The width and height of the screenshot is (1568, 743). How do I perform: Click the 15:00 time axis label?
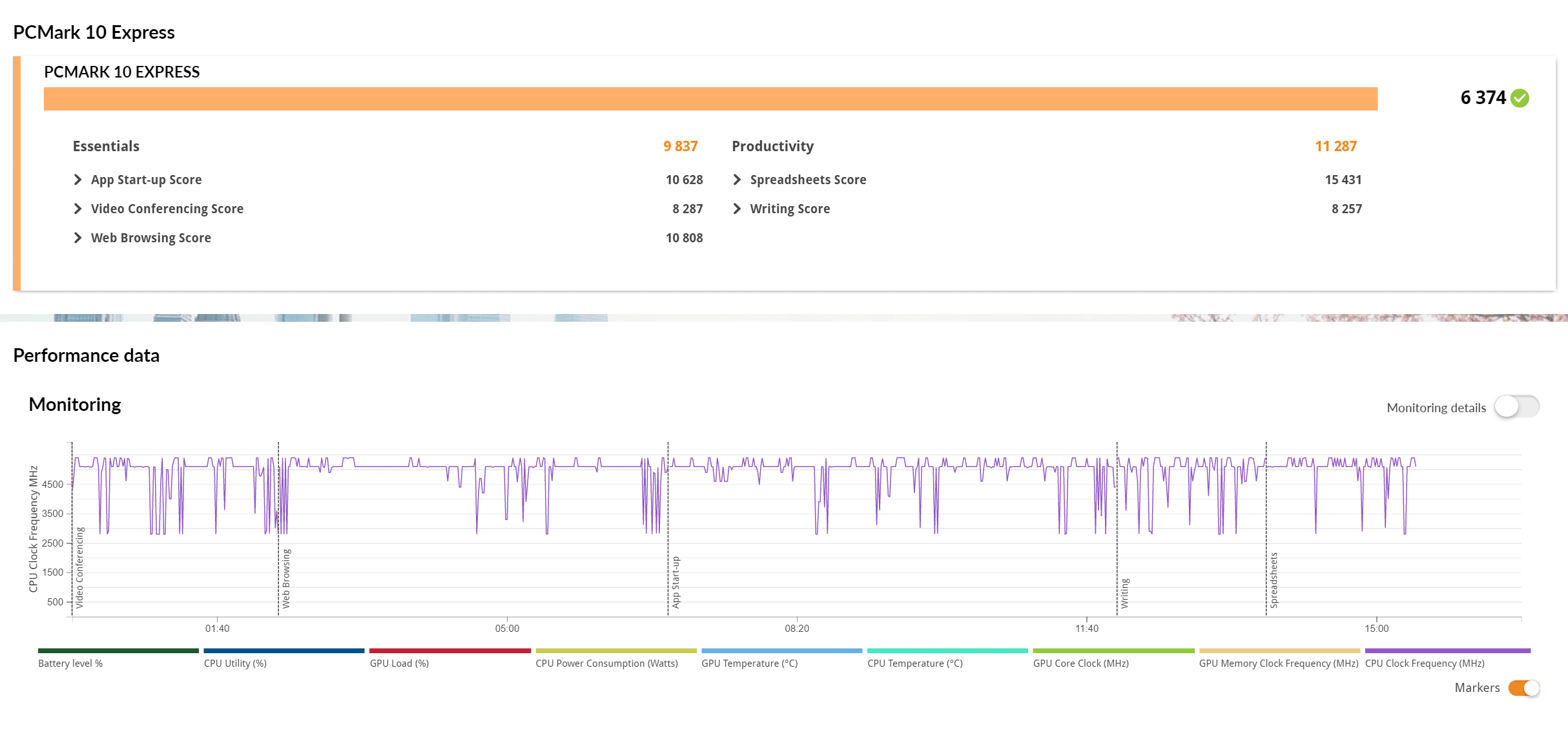tap(1377, 629)
